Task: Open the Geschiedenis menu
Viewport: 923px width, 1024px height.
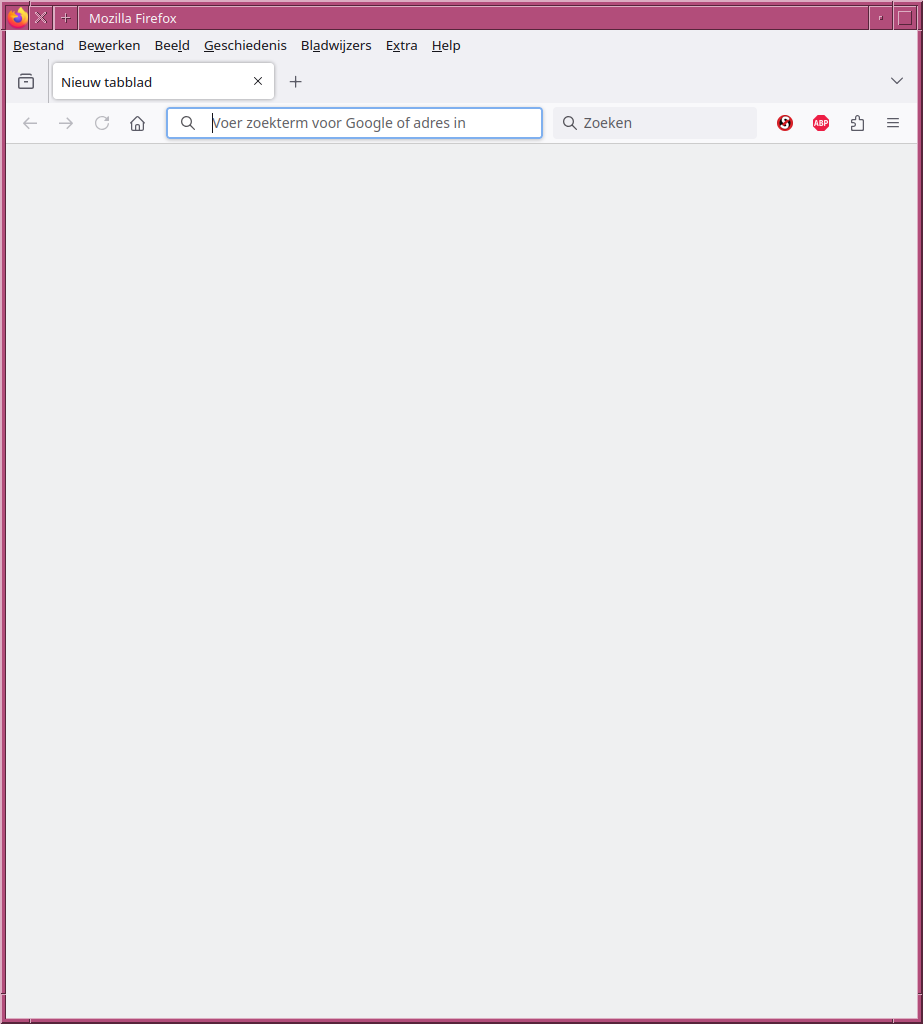Action: (x=245, y=46)
